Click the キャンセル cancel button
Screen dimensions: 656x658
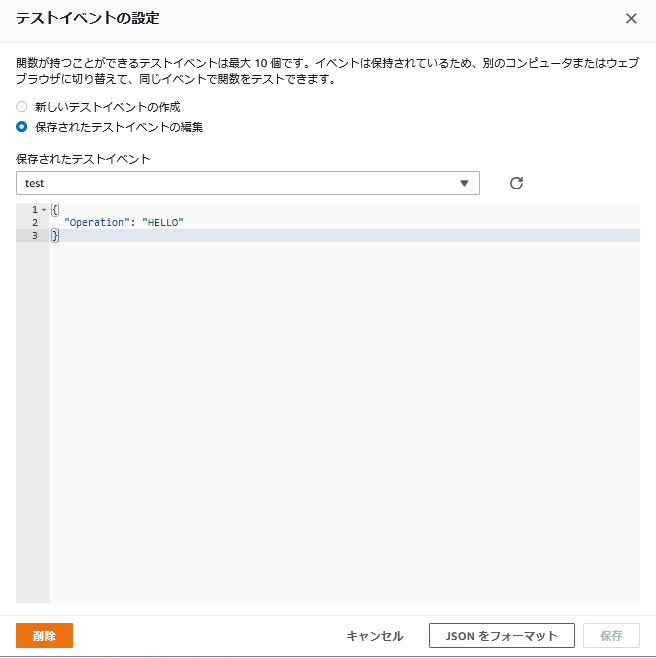(375, 636)
